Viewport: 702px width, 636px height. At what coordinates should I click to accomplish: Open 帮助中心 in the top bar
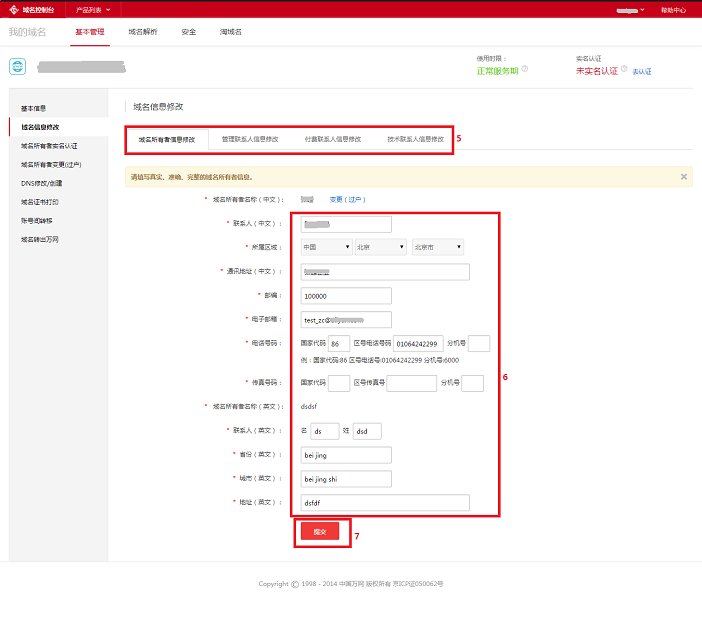coord(673,9)
